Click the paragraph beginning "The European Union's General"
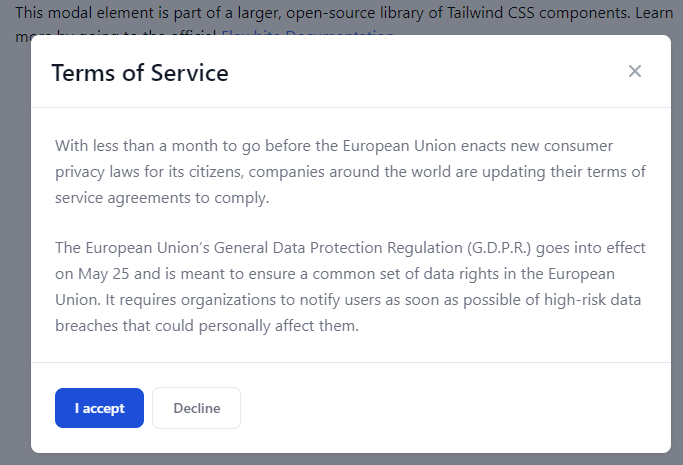The image size is (683, 465). (x=350, y=286)
